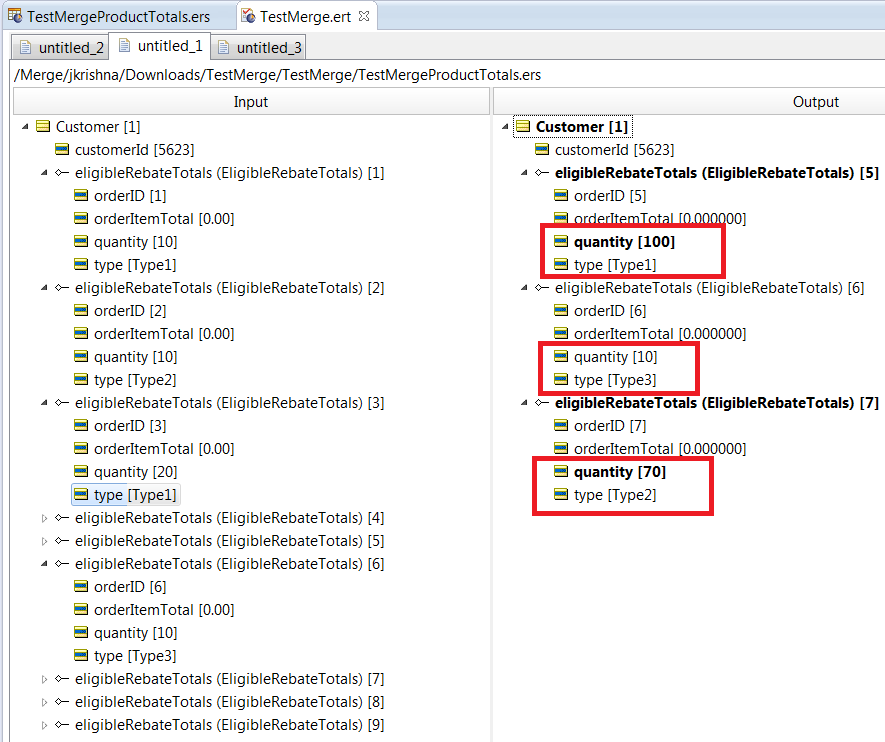Collapse Input eligibleRebateTotals [1] node
Screen dimensions: 885x742
pyautogui.click(x=44, y=173)
